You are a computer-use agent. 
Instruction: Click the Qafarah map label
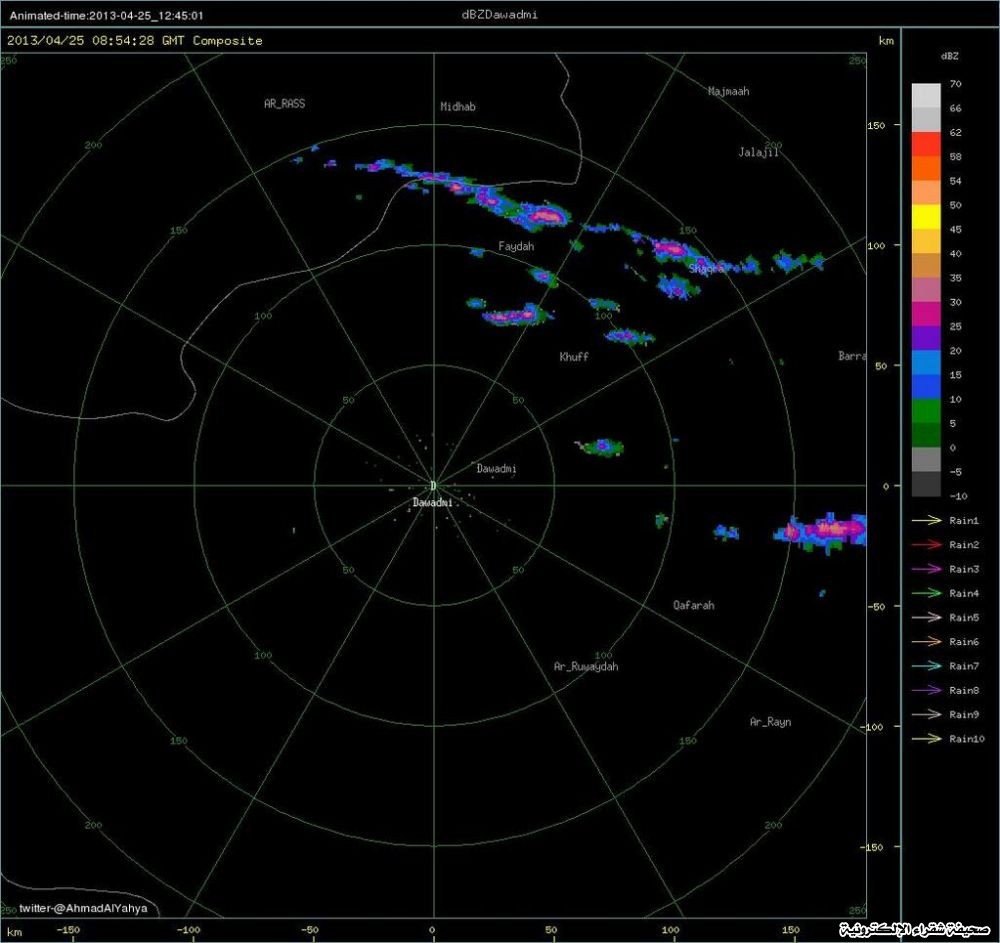694,605
